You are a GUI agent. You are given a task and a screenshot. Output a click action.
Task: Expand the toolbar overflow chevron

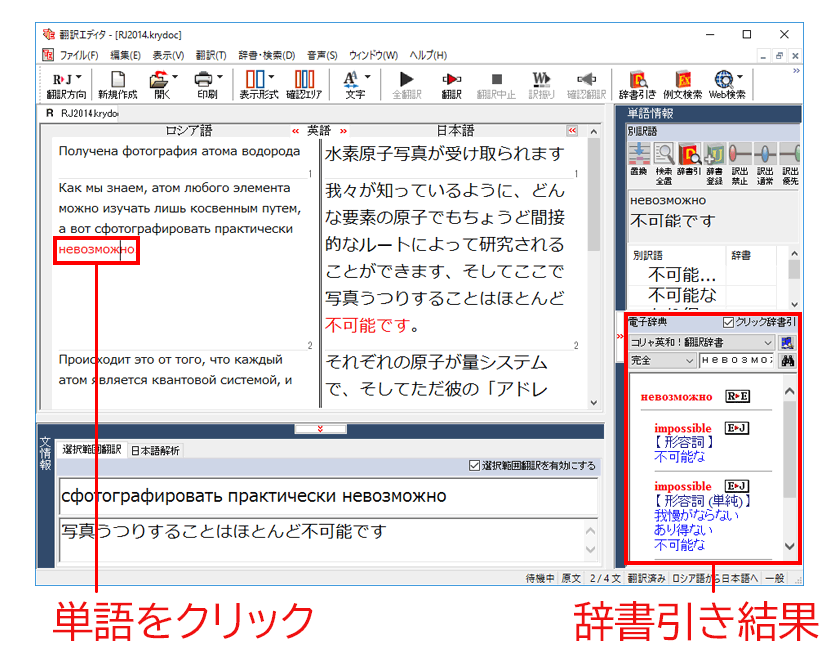(797, 71)
